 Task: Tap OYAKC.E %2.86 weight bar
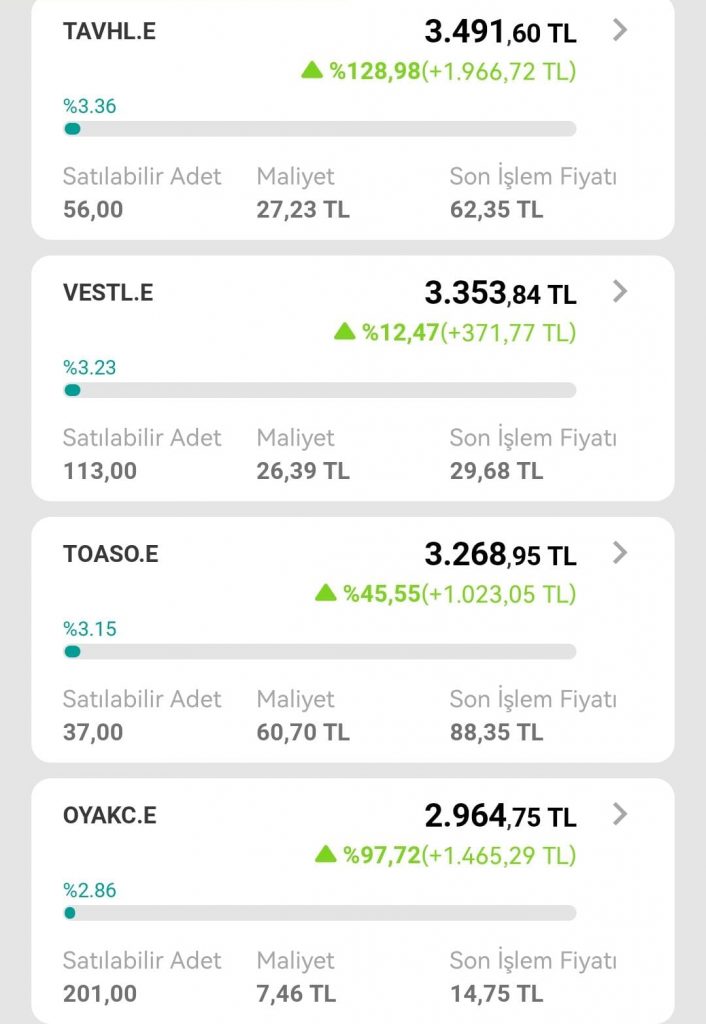coord(319,913)
